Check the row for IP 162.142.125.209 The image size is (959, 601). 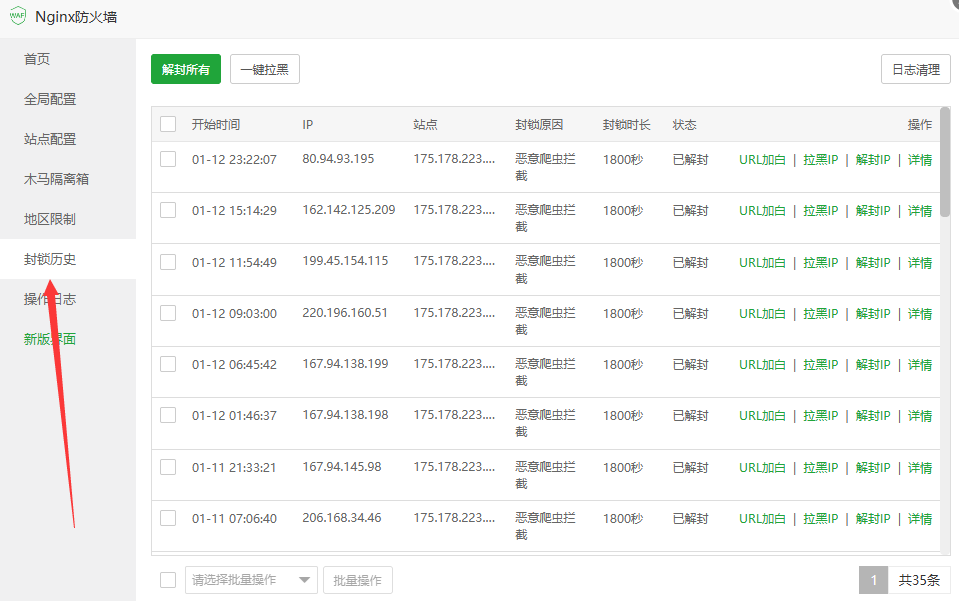pyautogui.click(x=168, y=210)
